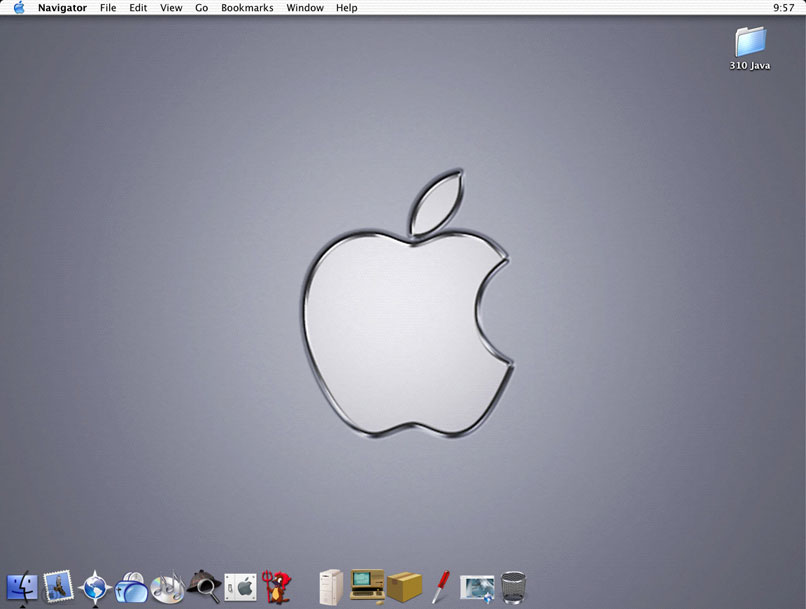Open System Preferences in the dock
The width and height of the screenshot is (806, 609).
click(x=241, y=587)
